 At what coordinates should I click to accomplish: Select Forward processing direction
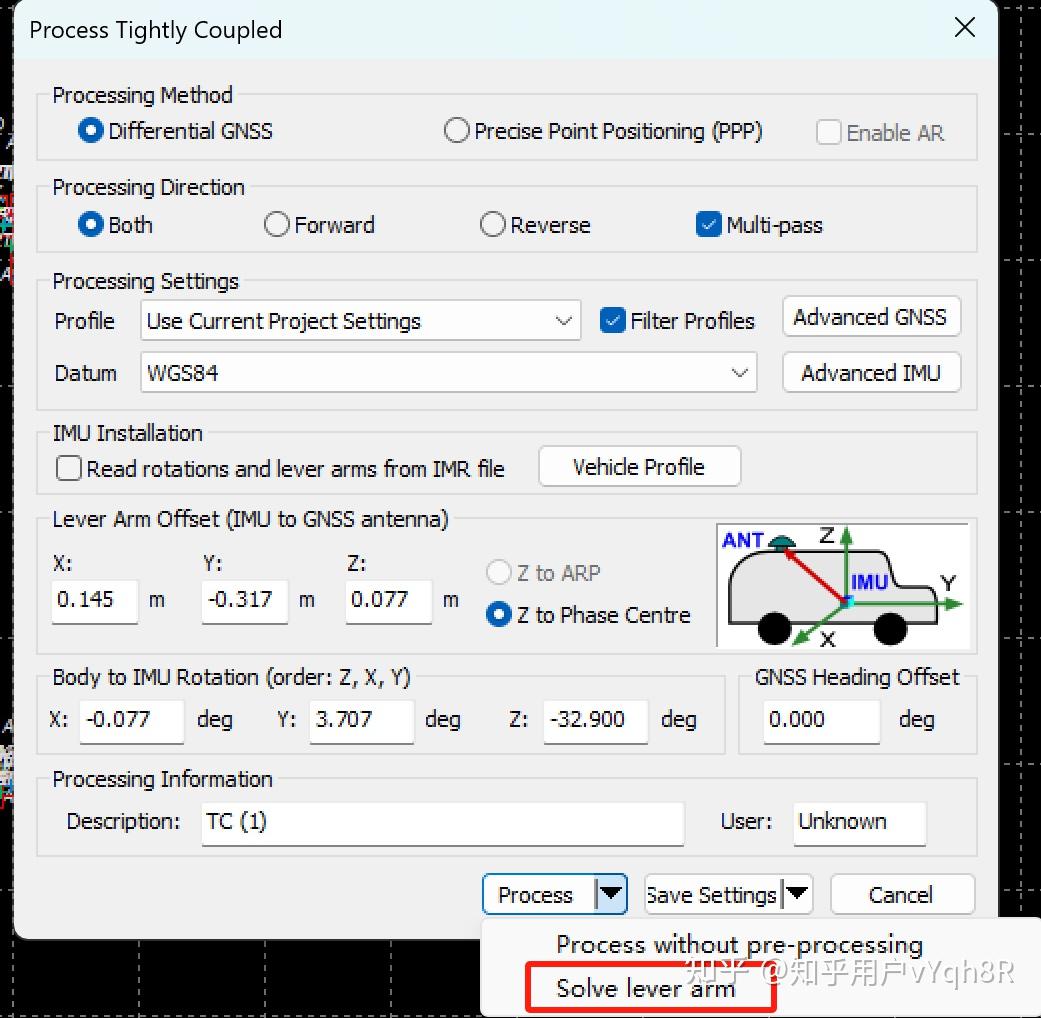point(276,225)
